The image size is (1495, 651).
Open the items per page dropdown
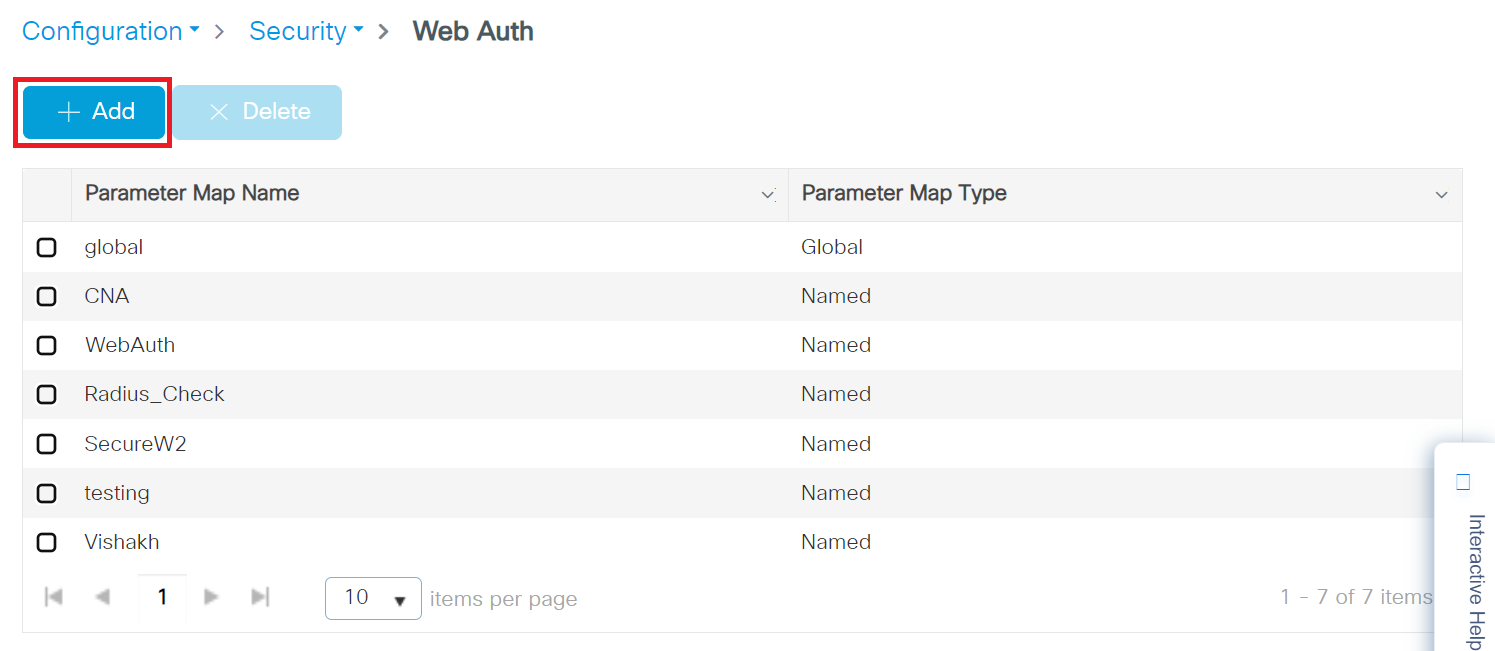click(x=373, y=598)
